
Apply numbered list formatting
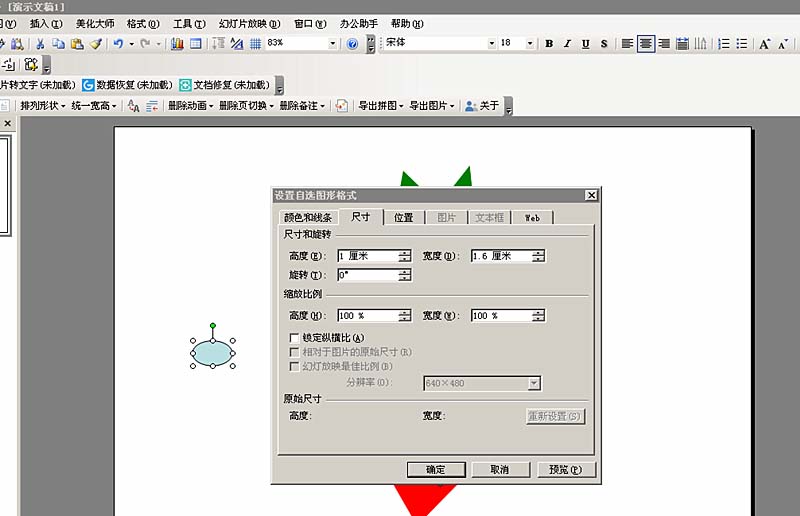point(723,44)
